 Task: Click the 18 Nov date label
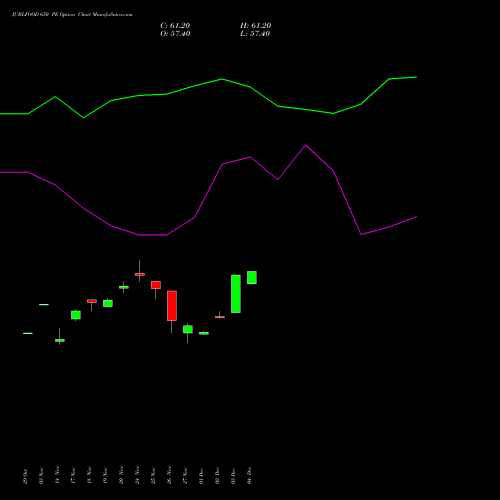coord(89,475)
